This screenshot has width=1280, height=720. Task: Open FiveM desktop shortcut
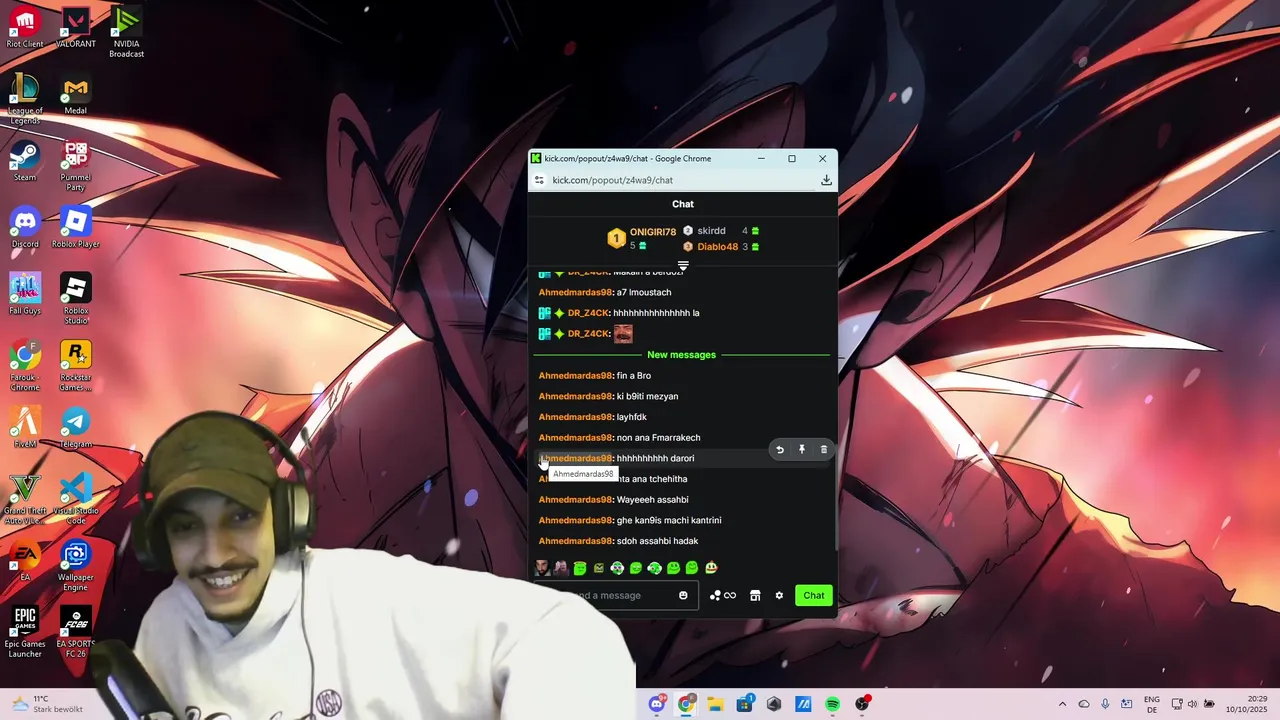pyautogui.click(x=25, y=428)
